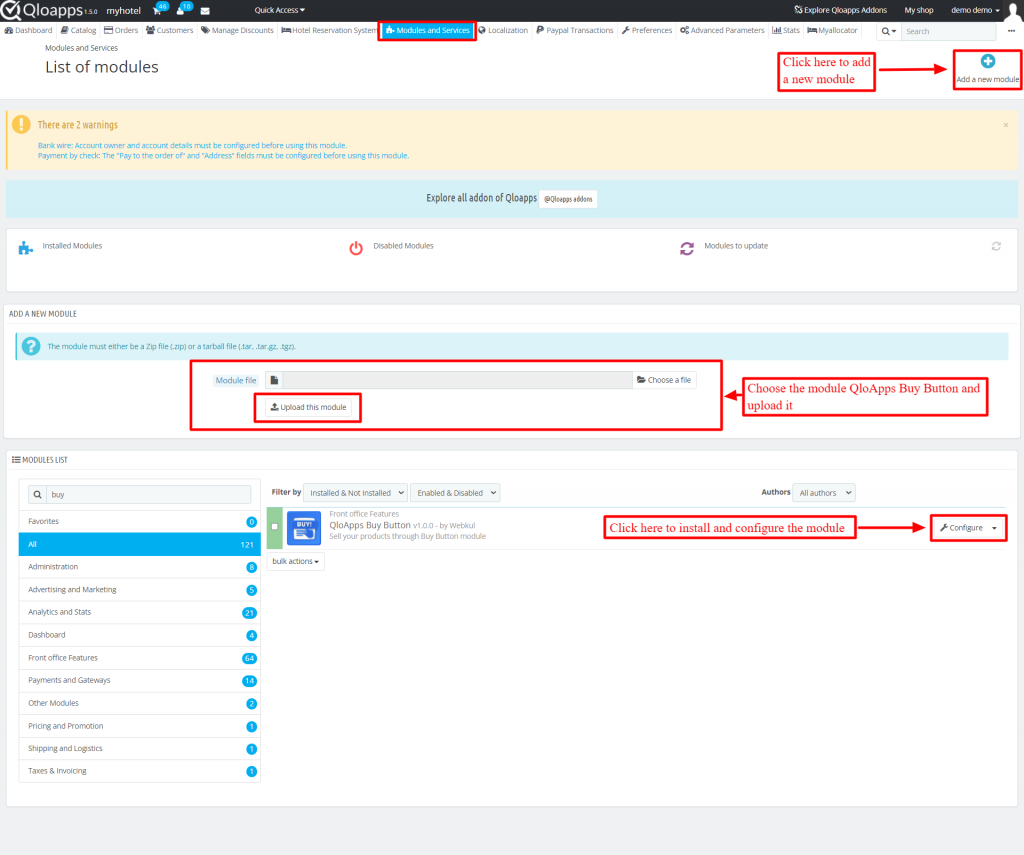Click the Modules and Services breadcrumb
1024x855 pixels.
(82, 48)
